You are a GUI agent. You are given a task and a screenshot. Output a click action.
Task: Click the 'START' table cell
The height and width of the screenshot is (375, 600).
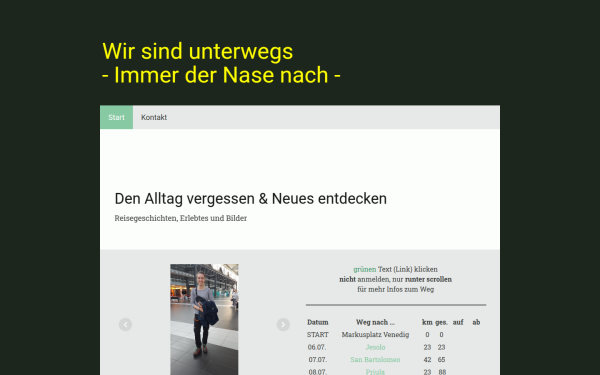318,335
